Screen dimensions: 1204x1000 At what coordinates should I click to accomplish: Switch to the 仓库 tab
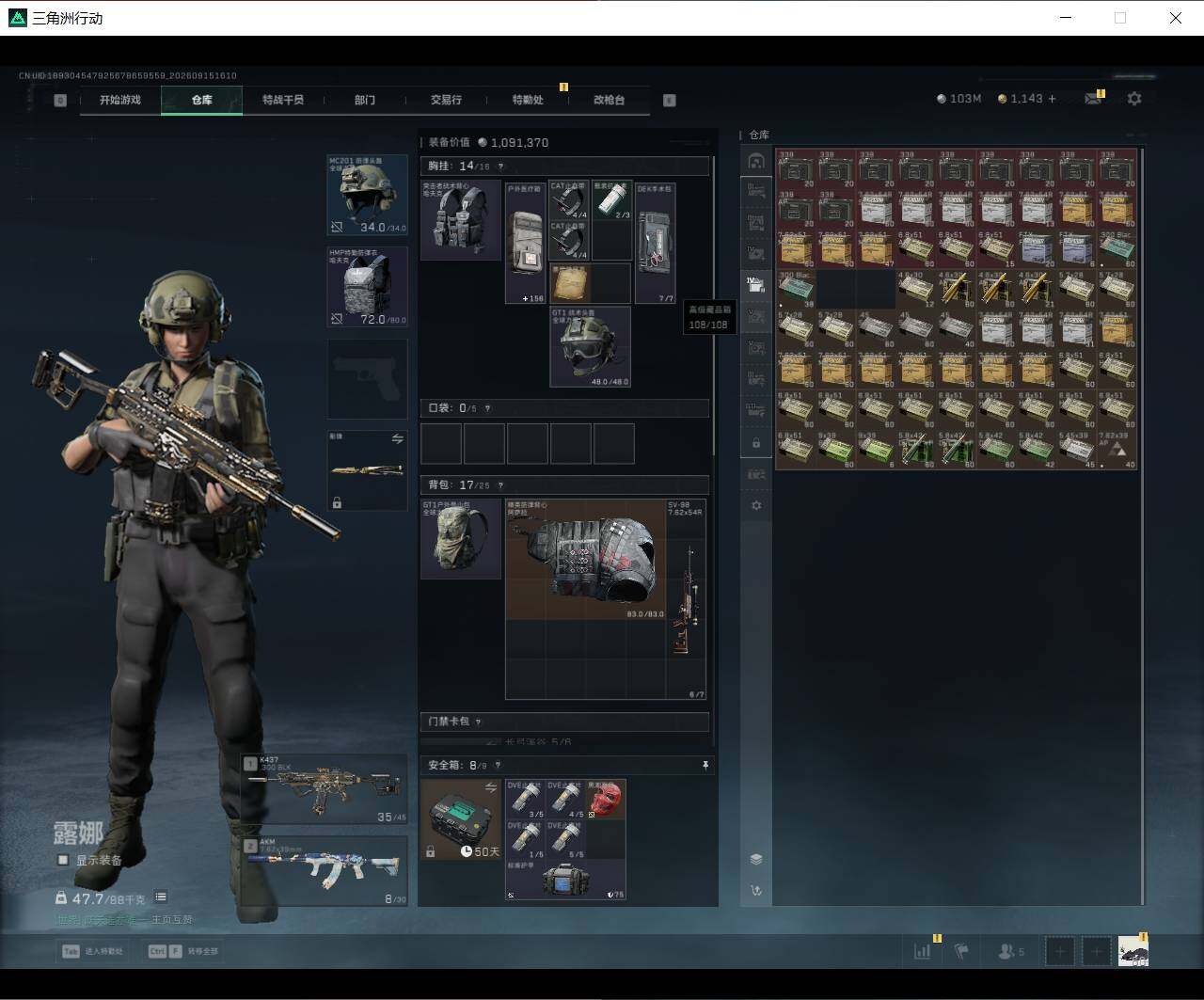[202, 100]
